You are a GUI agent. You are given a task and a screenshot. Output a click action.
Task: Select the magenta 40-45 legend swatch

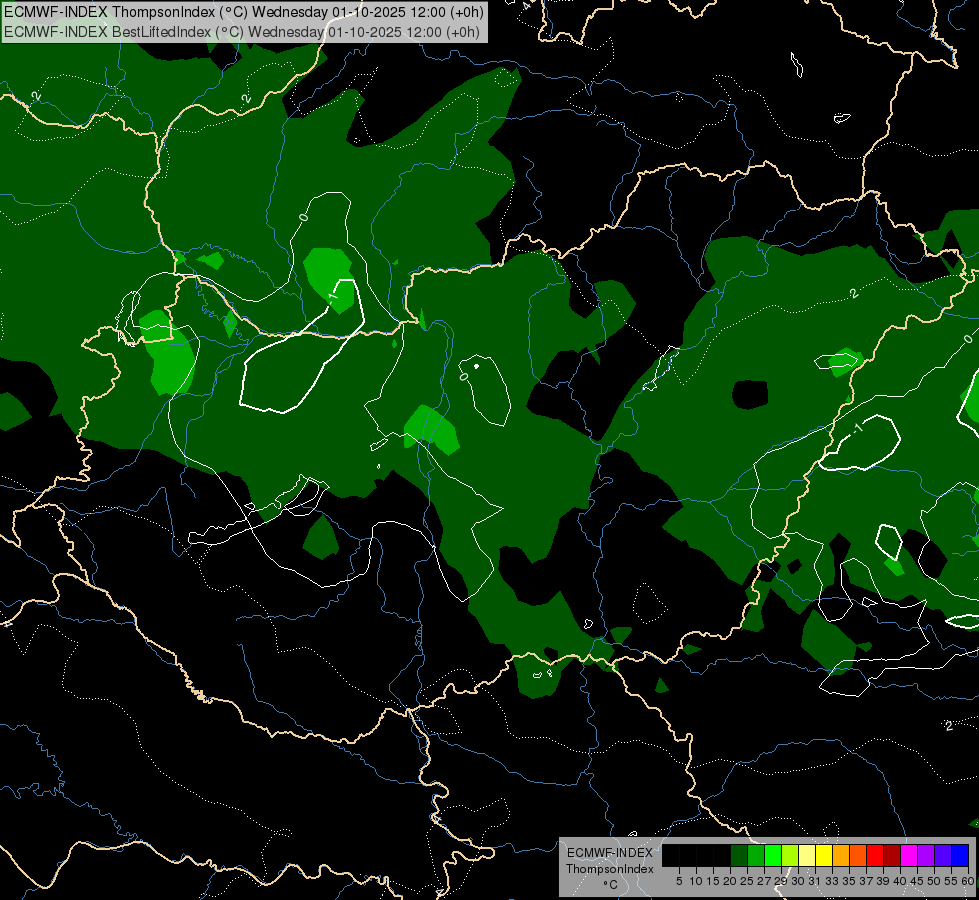click(909, 855)
